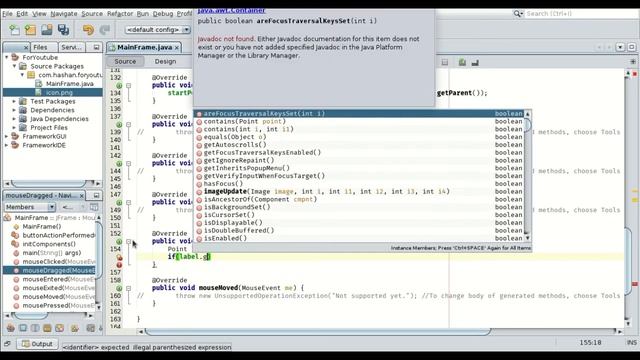This screenshot has width=640, height=360.
Task: Select the MainFrame() constructor in Navigator
Action: coord(42,227)
